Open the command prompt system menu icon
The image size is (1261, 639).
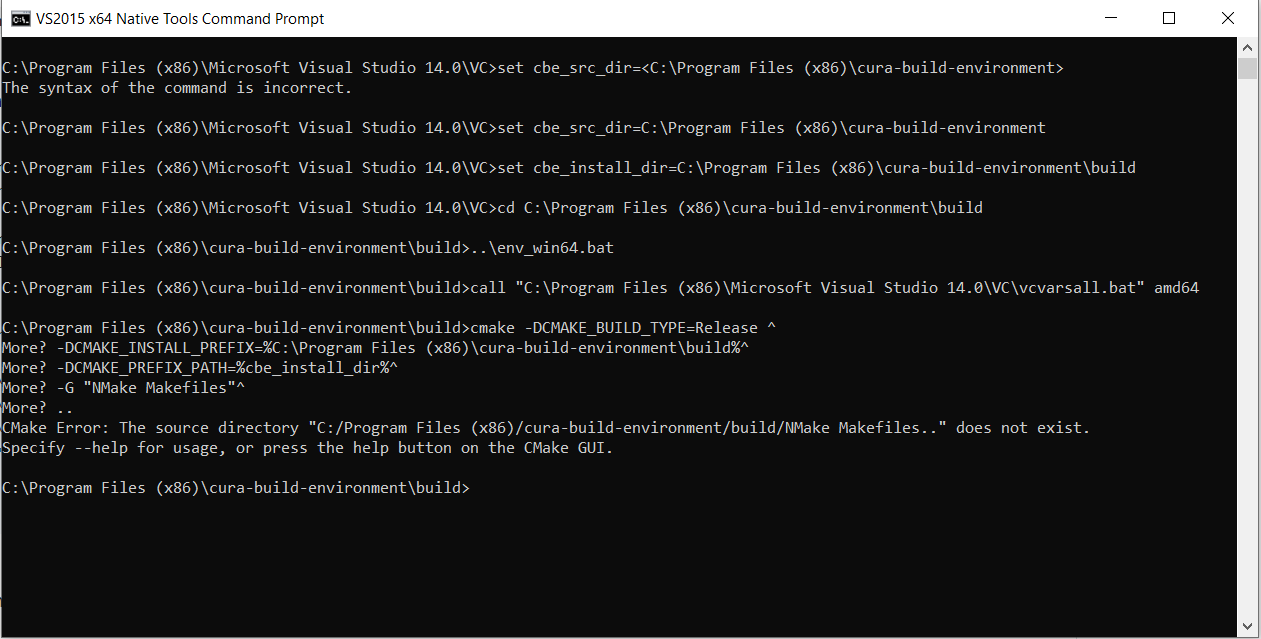19,19
